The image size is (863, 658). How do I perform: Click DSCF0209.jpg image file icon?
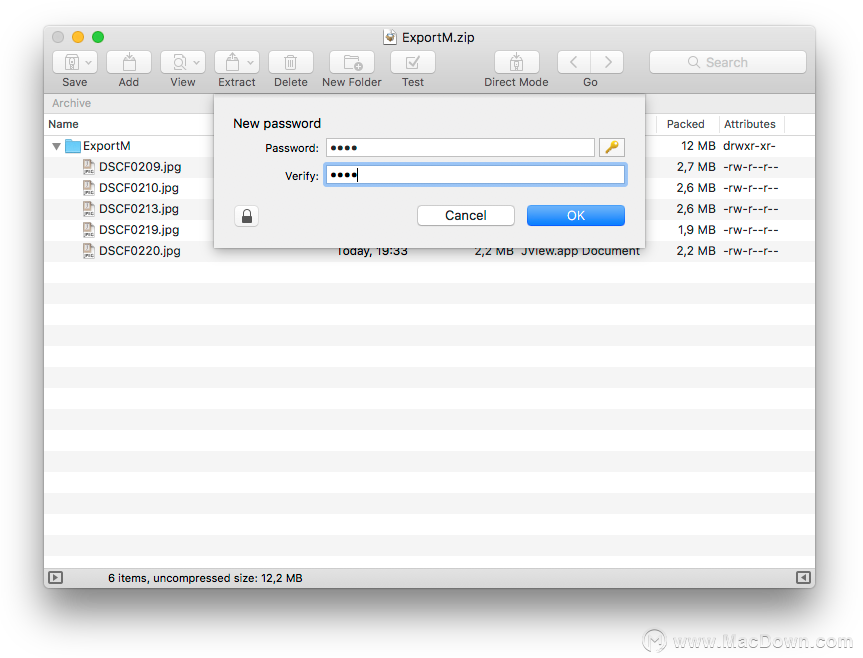click(x=89, y=167)
